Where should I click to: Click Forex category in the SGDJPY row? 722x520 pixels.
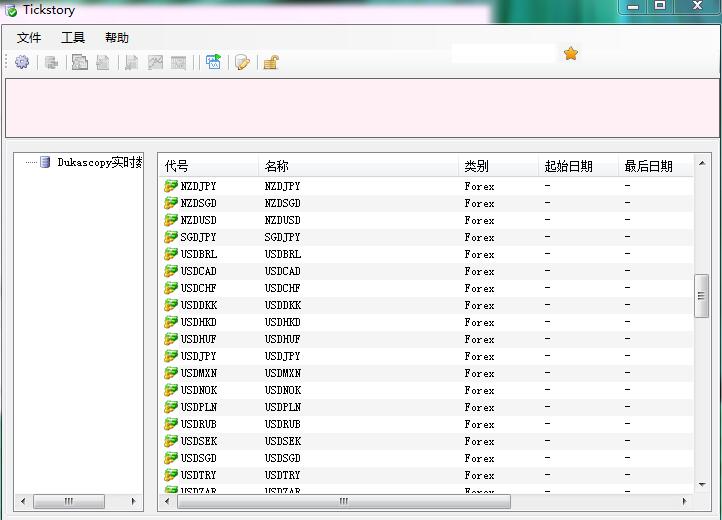[x=479, y=237]
